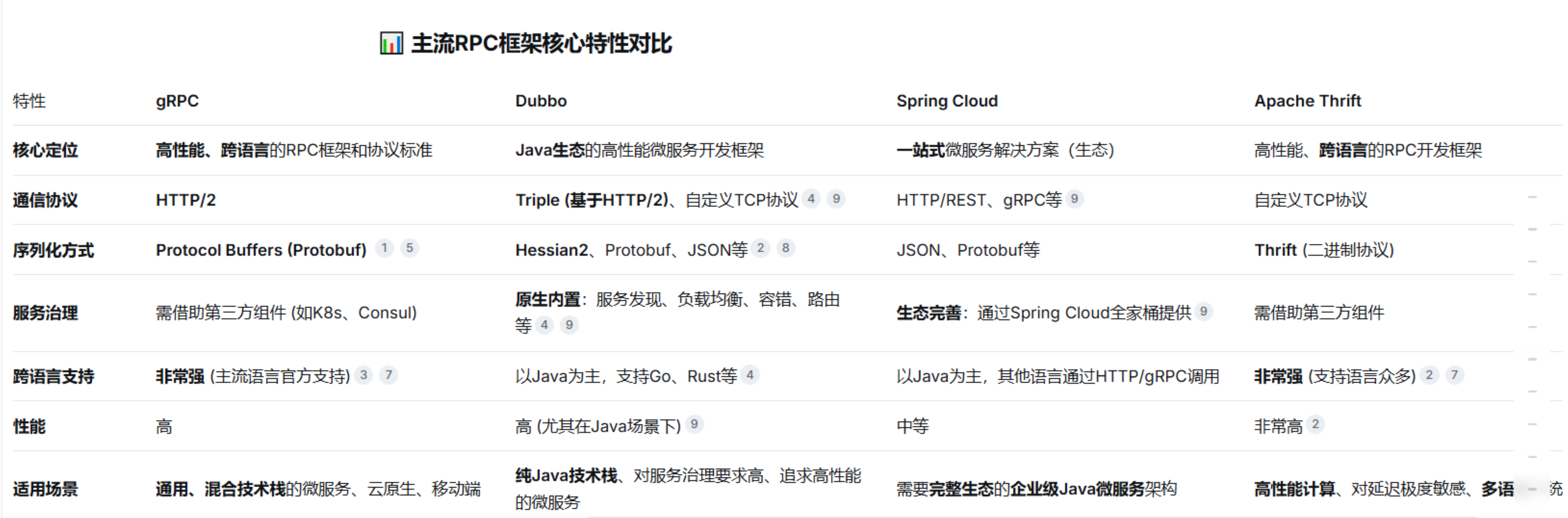1568x518 pixels.
Task: Click the 'Spring Cloud' column header
Action: click(x=947, y=101)
